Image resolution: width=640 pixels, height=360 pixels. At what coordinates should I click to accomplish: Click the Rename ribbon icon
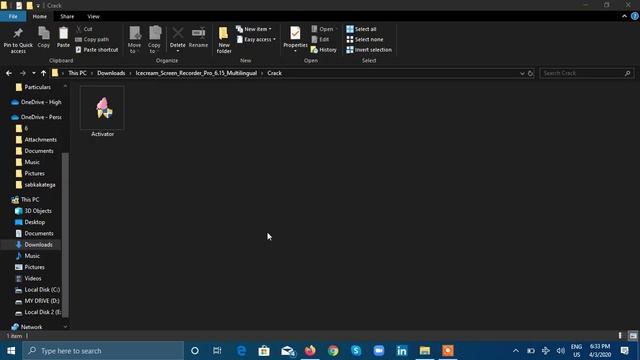click(x=198, y=37)
